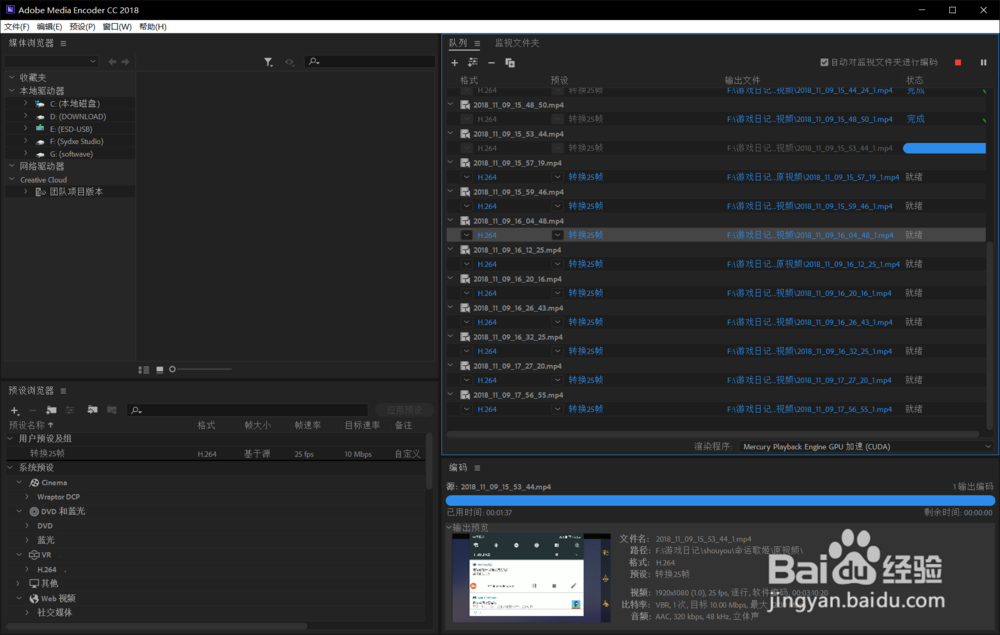
Task: Open preset settings sliders icon
Action: (x=70, y=410)
